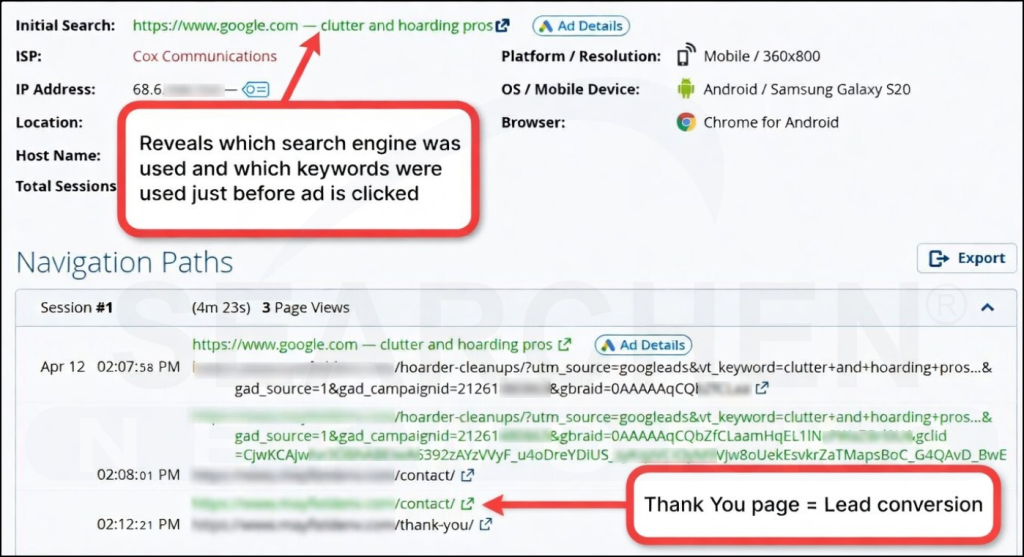Open the Cox Communications ISP link

coord(204,56)
